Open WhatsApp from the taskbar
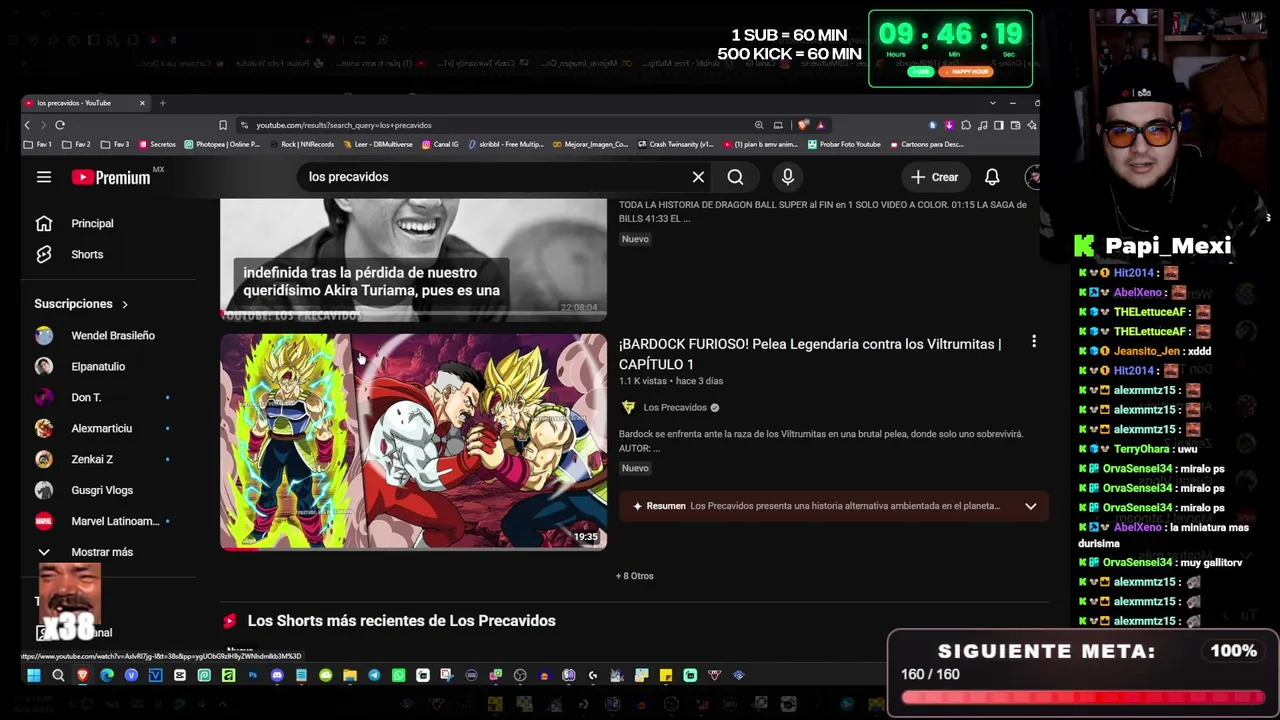1280x720 pixels. tap(398, 676)
